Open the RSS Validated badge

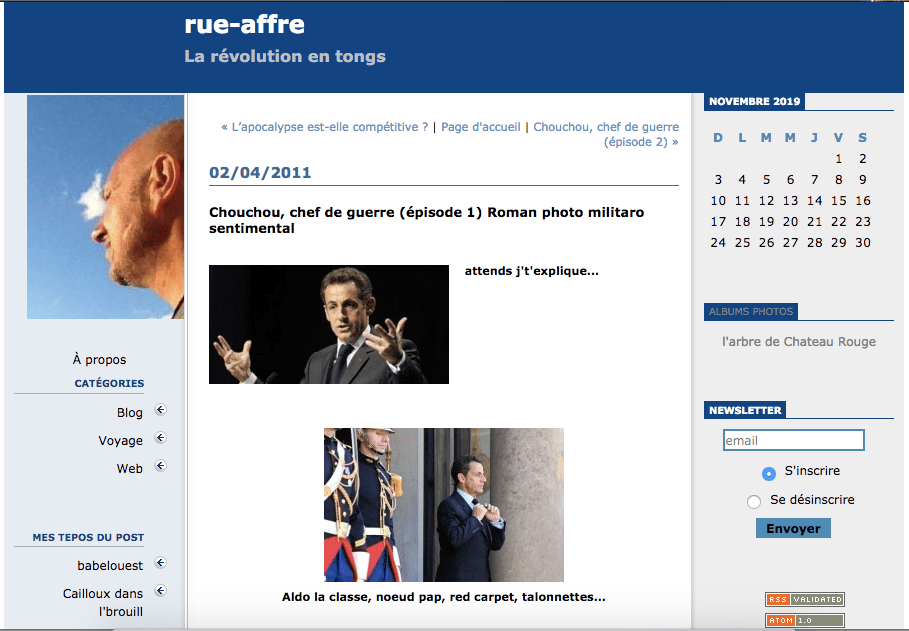click(x=805, y=599)
